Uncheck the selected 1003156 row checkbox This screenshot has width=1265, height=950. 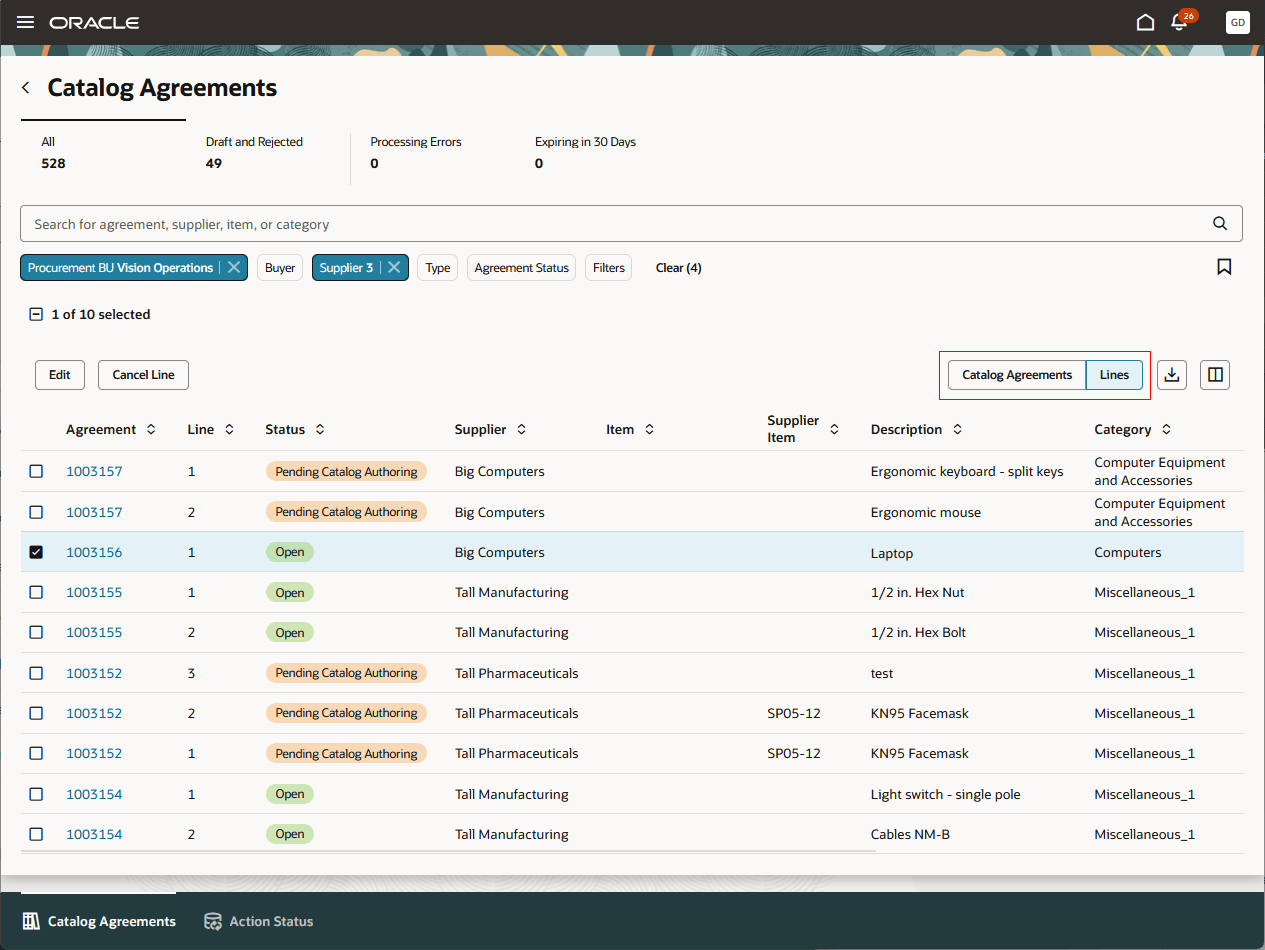tap(36, 552)
